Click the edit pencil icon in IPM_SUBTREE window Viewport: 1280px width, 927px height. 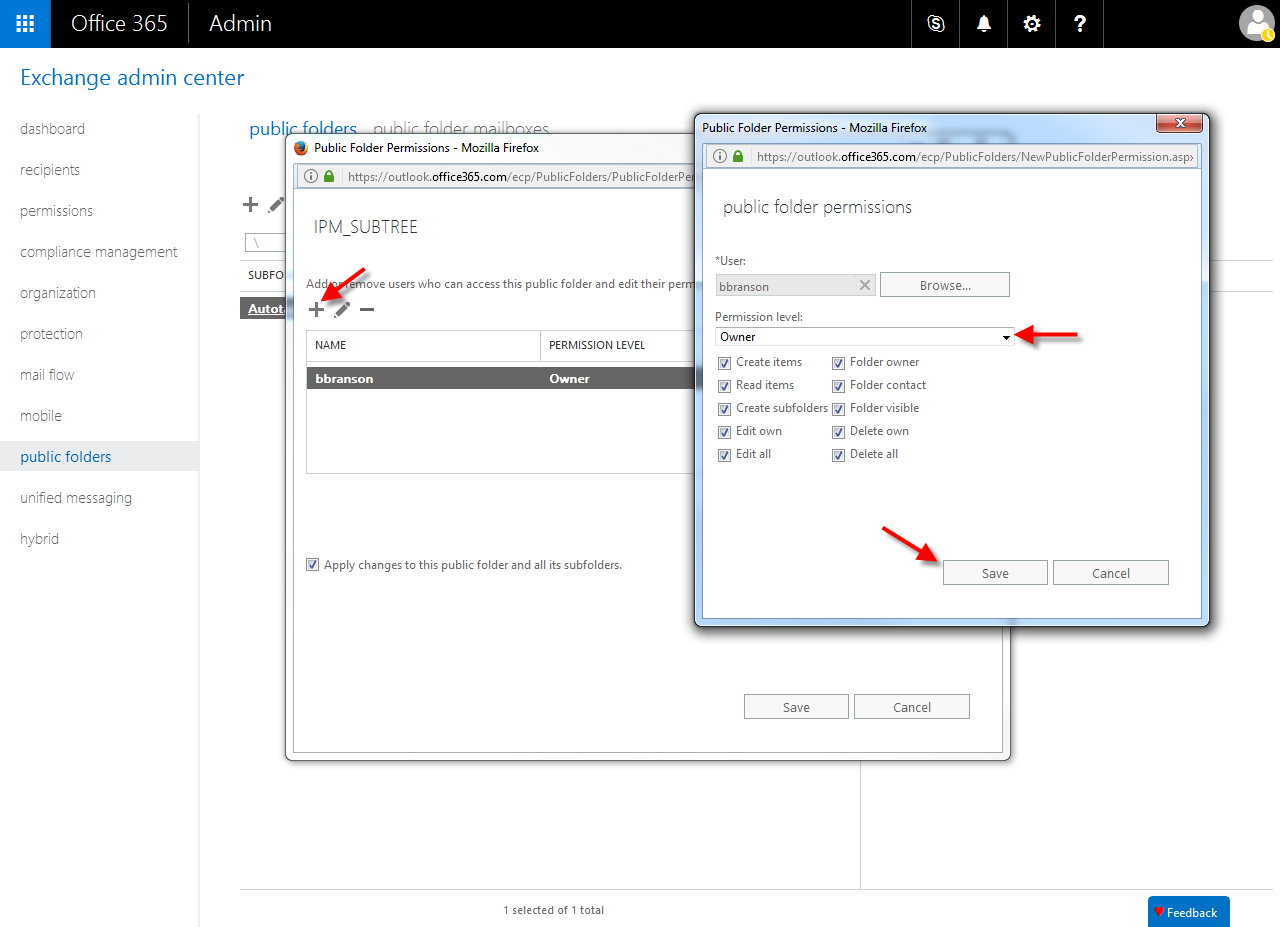(x=342, y=310)
